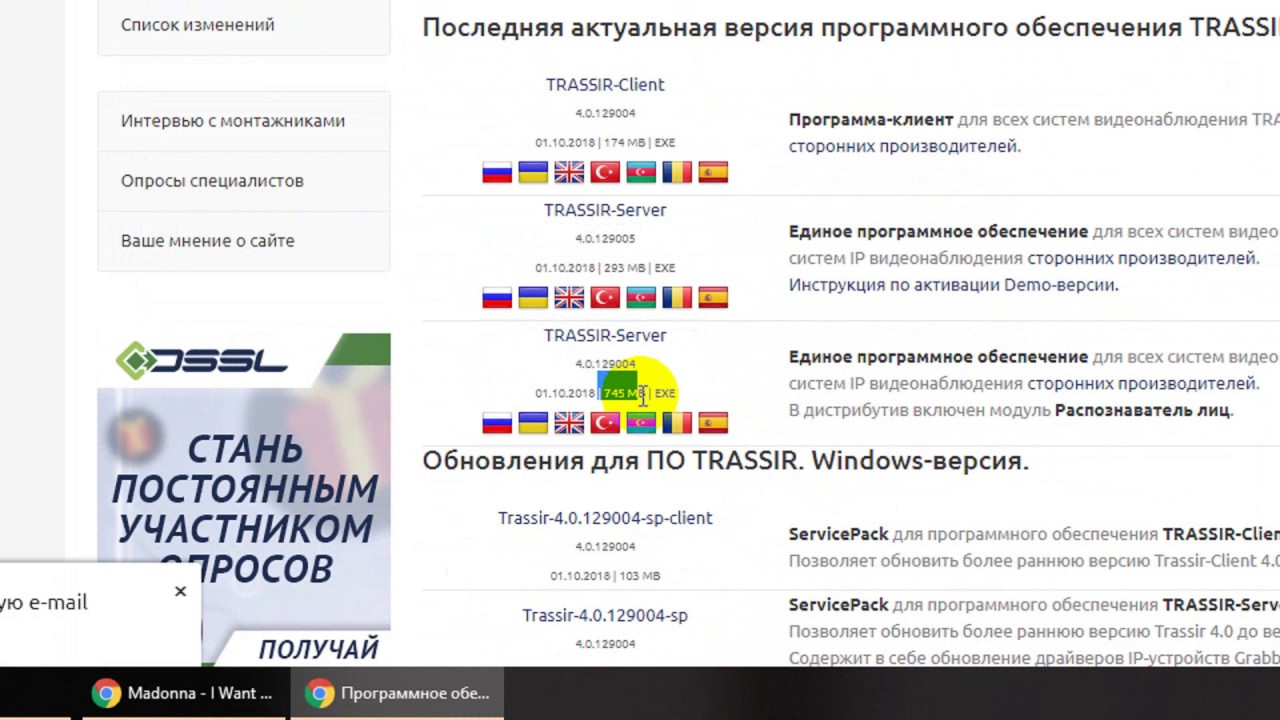
Task: Select UK flag under 293 MB TRASSIR-Server
Action: click(x=569, y=297)
